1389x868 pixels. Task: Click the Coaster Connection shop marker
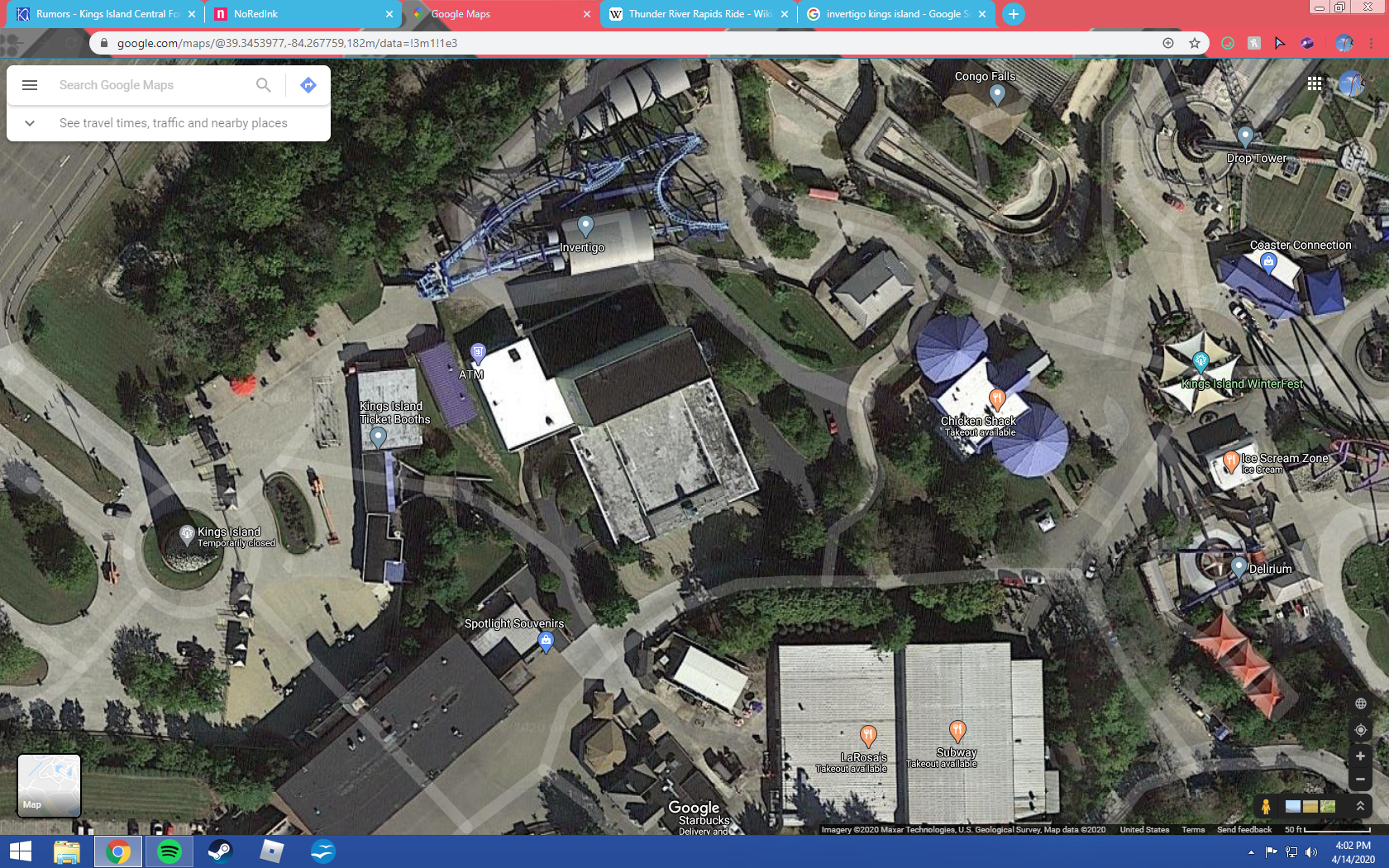tap(1268, 263)
